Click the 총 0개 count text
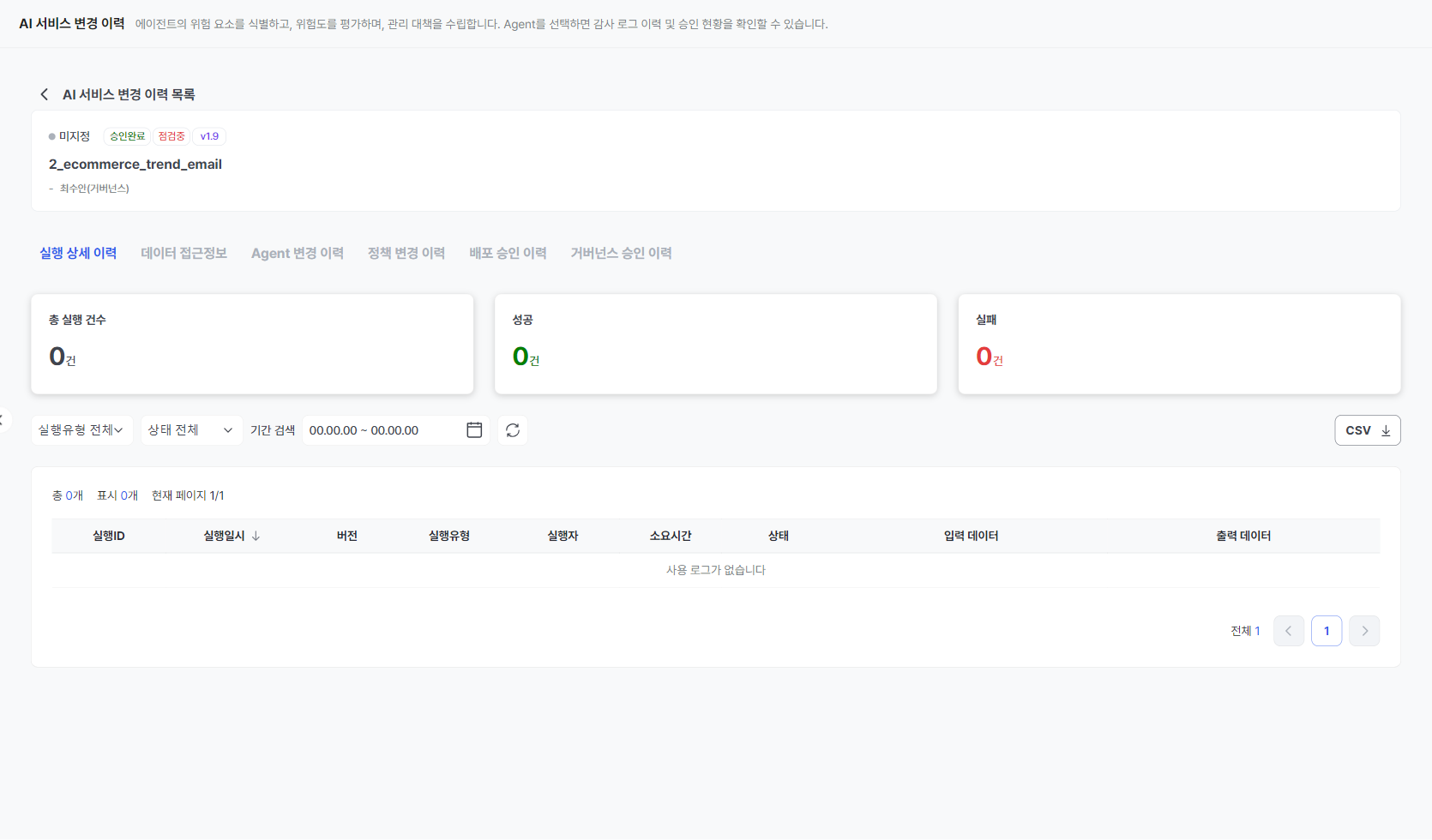The image size is (1432, 840). click(x=68, y=495)
